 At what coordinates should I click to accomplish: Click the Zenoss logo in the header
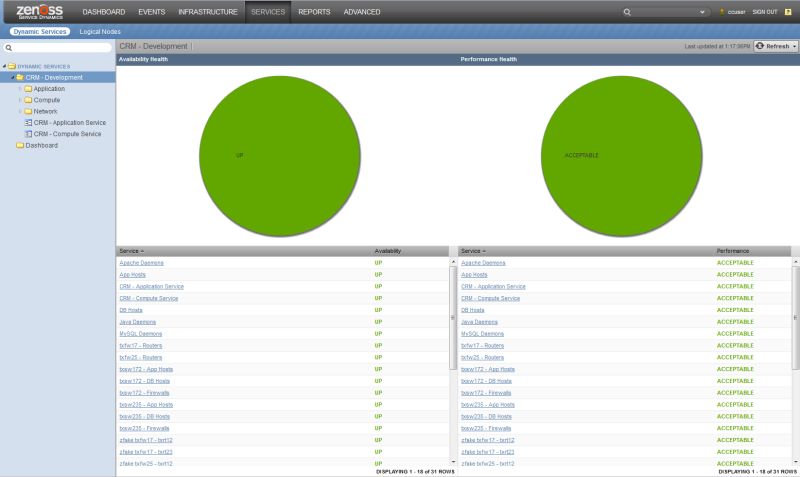pyautogui.click(x=39, y=12)
